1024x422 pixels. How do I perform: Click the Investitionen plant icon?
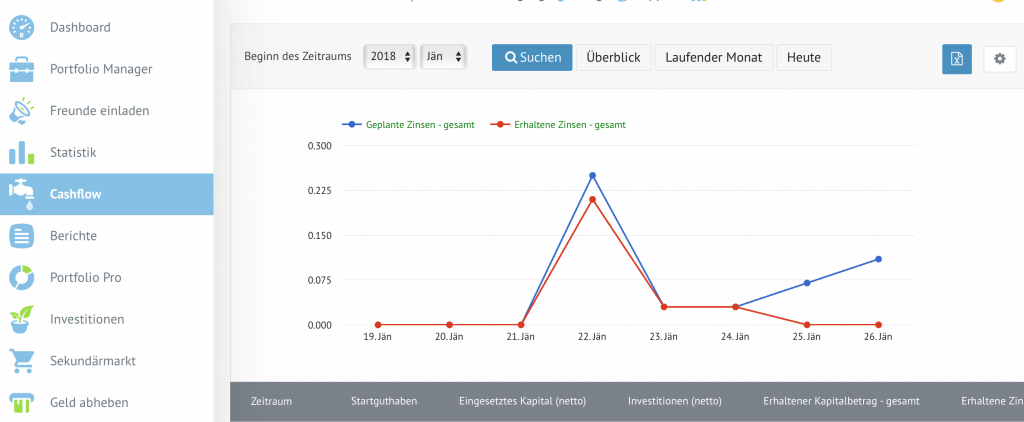pyautogui.click(x=22, y=319)
